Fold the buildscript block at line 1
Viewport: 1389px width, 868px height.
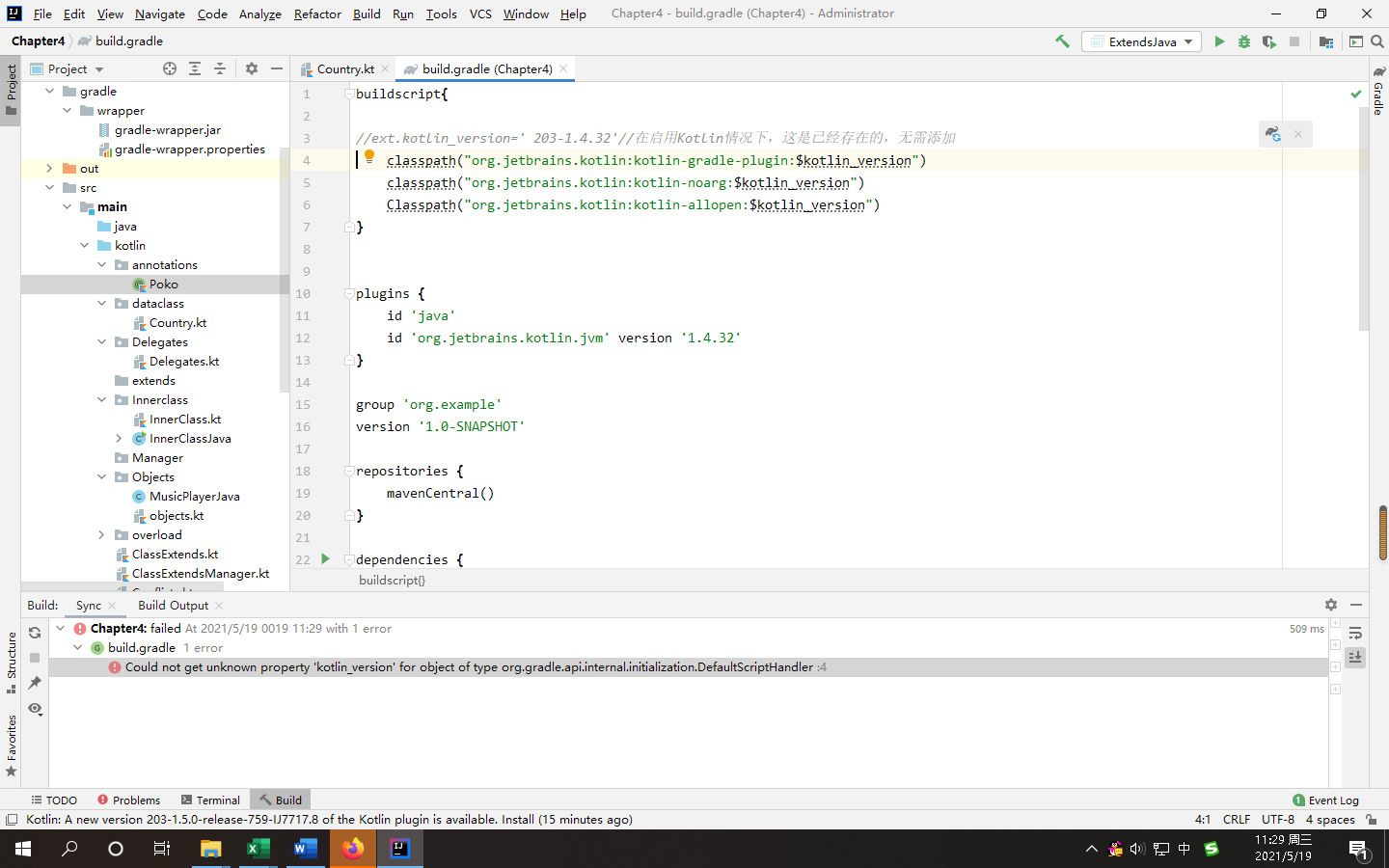coord(348,94)
